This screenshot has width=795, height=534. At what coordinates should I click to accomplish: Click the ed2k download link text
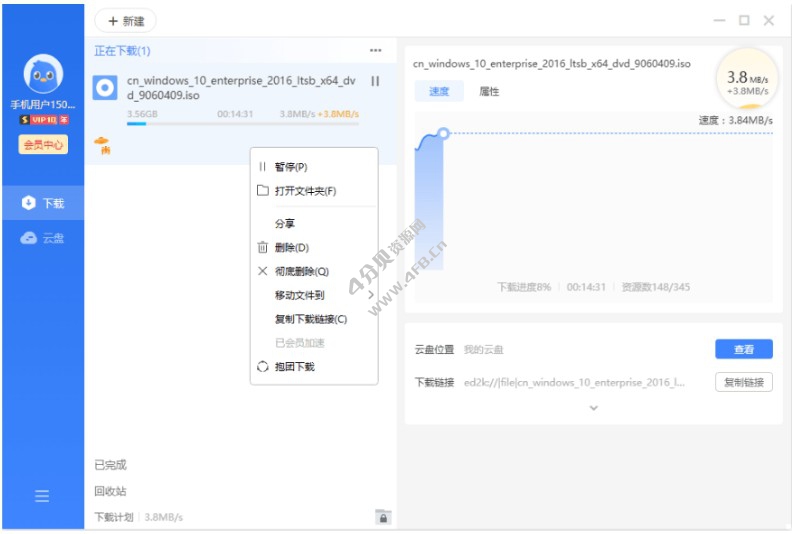(x=574, y=382)
